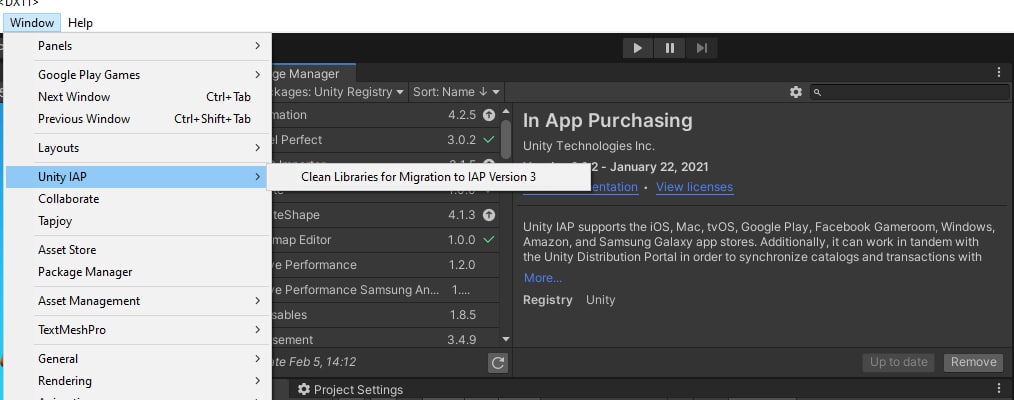This screenshot has height=400, width=1014.
Task: Click the Up to date button
Action: click(x=898, y=362)
